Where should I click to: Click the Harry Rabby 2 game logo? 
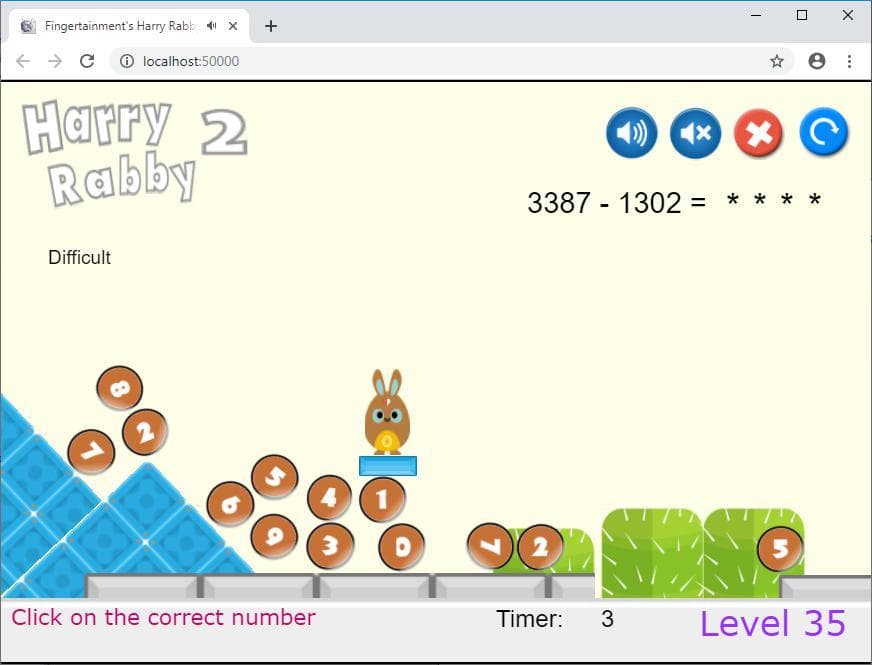(135, 151)
